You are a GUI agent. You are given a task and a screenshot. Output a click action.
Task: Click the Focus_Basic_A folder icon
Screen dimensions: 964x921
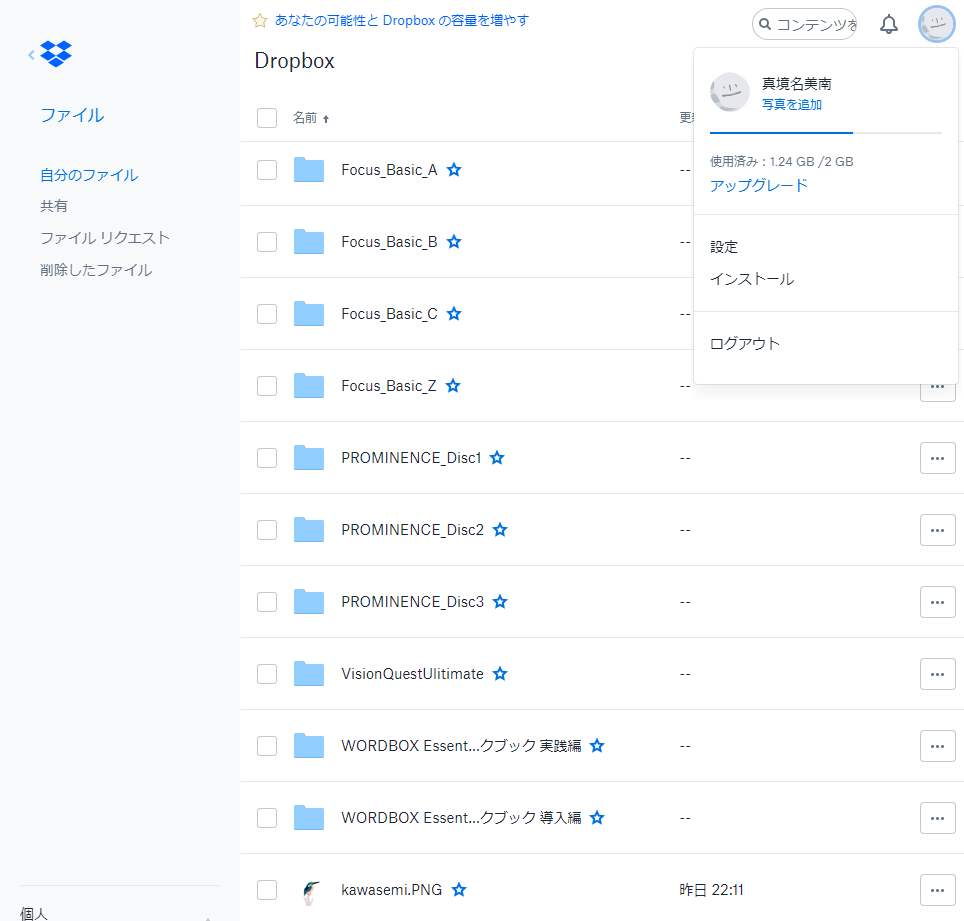pyautogui.click(x=309, y=170)
